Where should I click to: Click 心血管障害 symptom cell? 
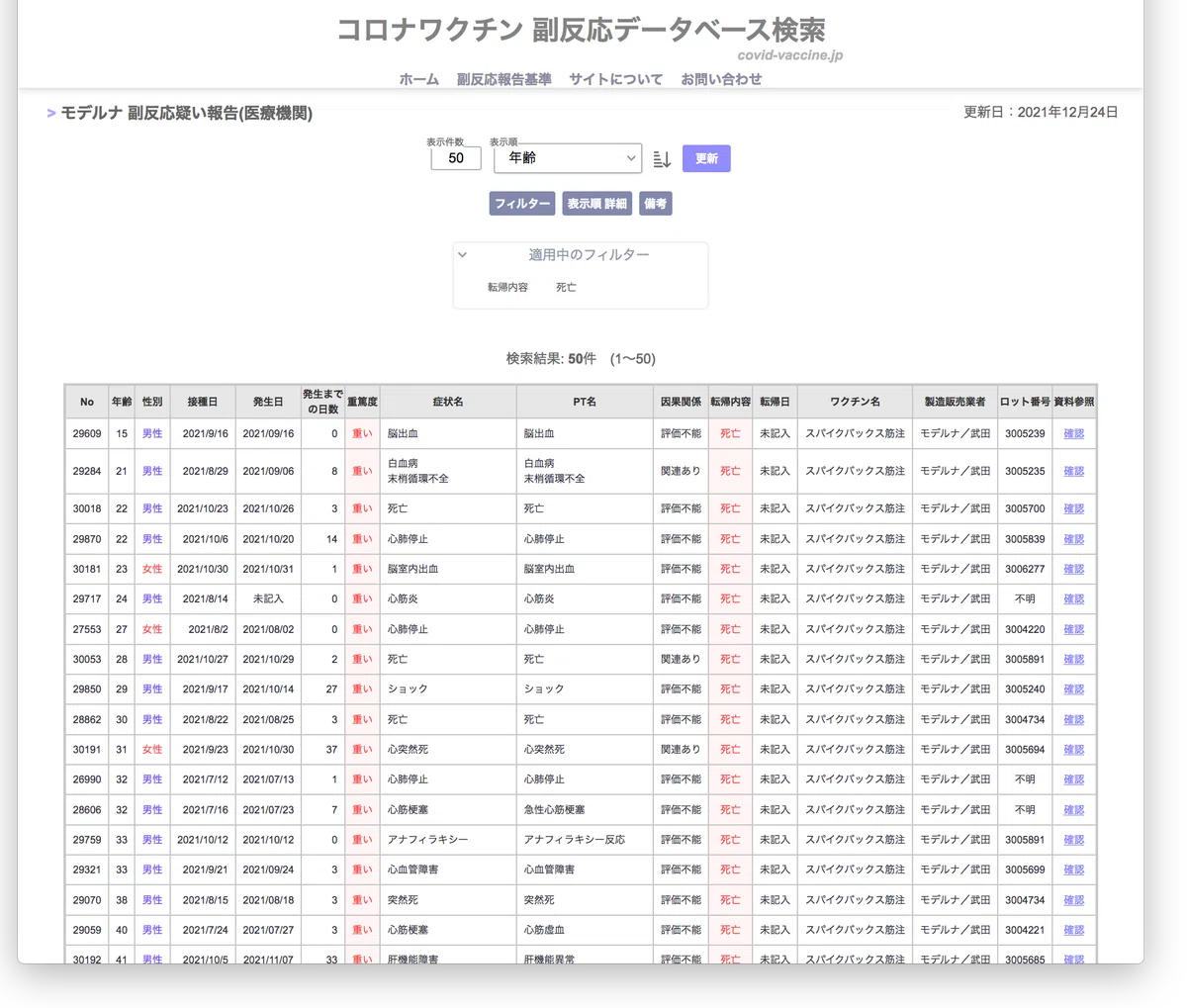(x=448, y=870)
